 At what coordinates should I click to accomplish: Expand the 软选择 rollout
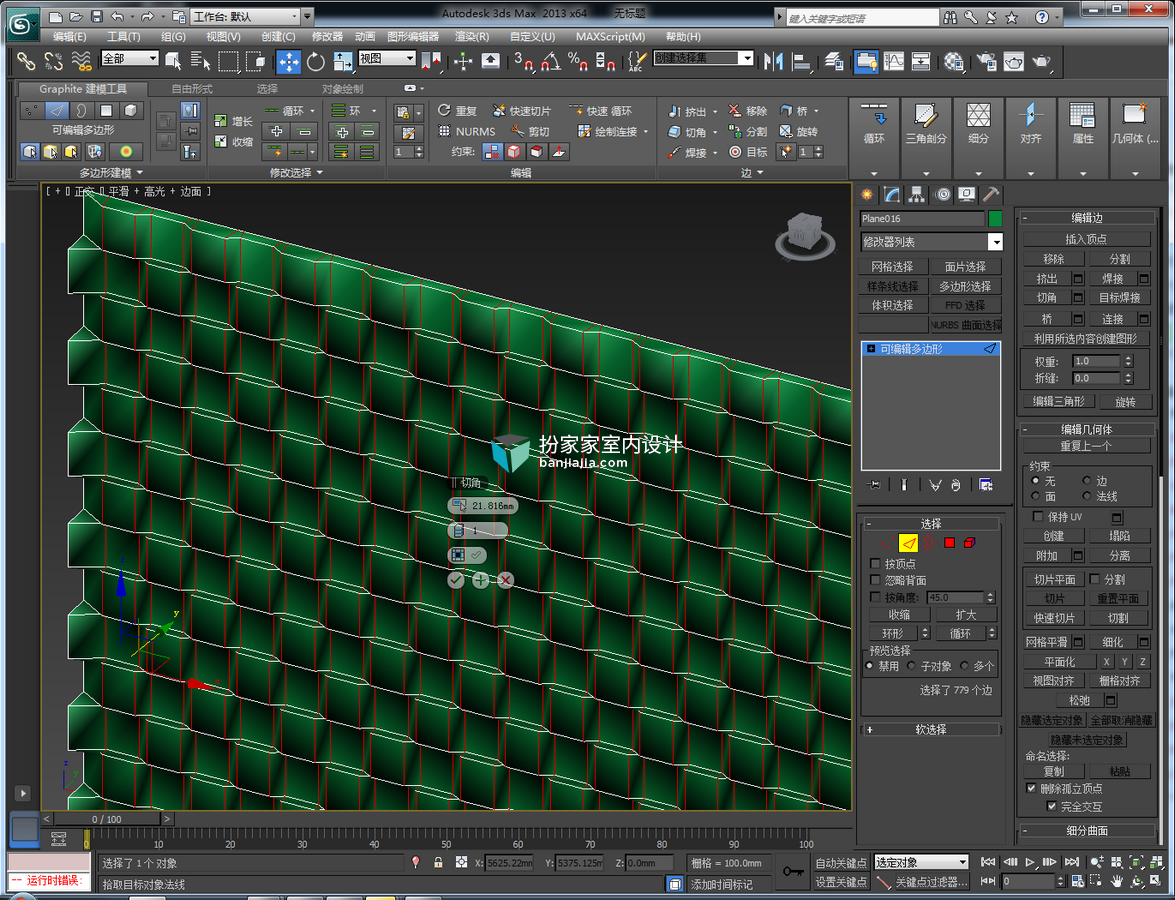931,729
